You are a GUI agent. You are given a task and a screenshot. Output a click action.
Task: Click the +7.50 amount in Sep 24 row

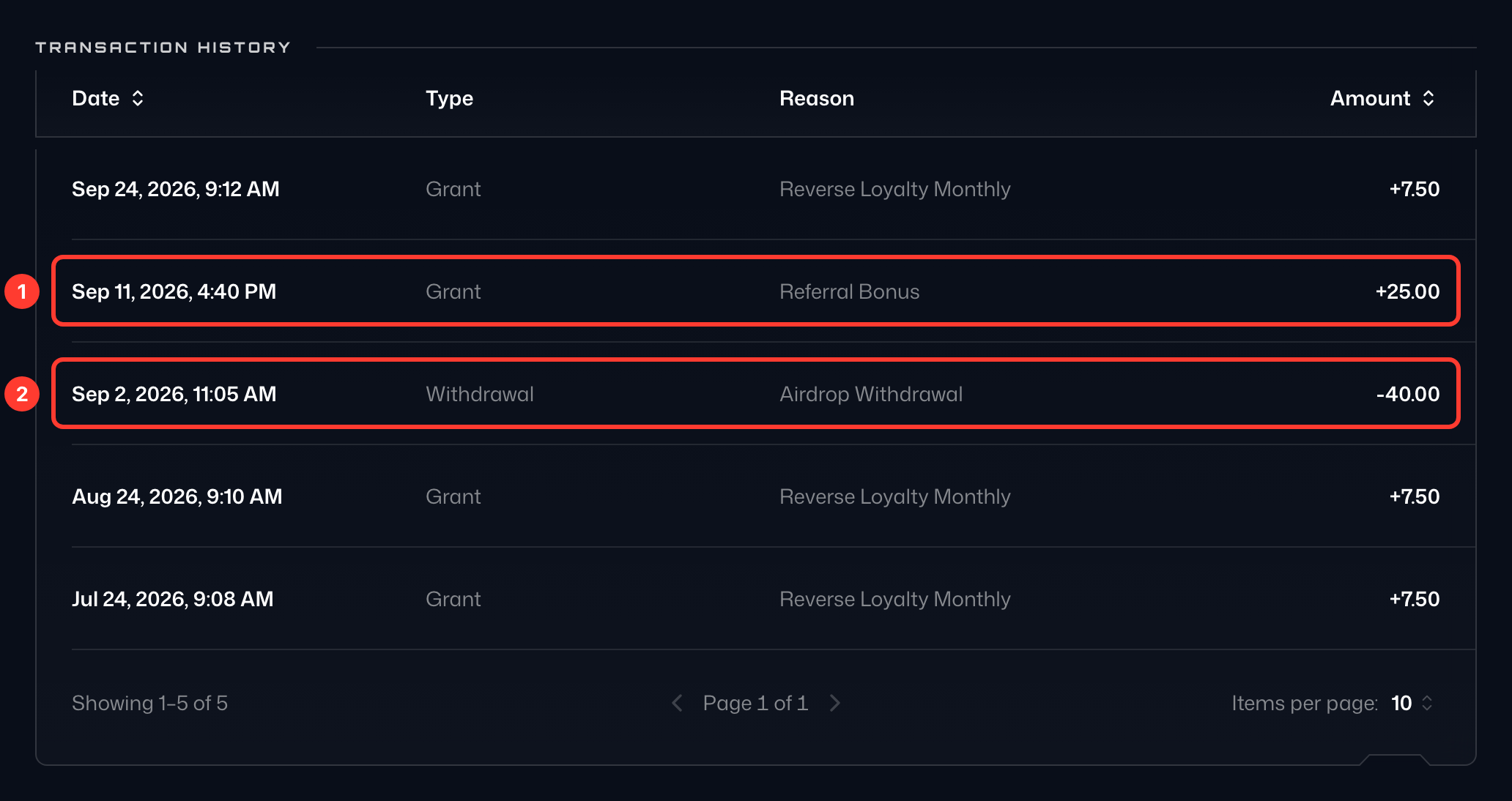pos(1415,189)
